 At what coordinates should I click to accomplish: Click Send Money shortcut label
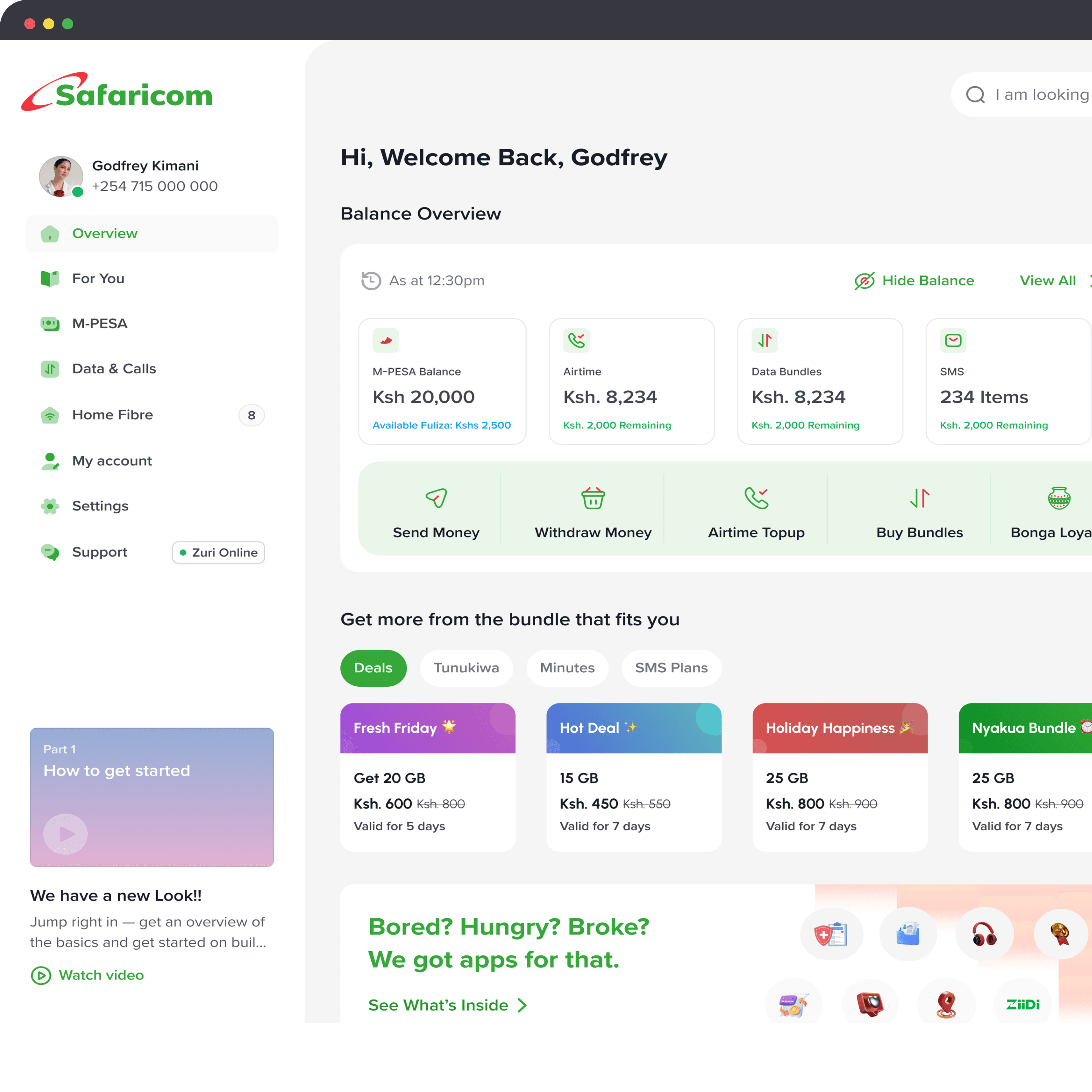pos(436,533)
